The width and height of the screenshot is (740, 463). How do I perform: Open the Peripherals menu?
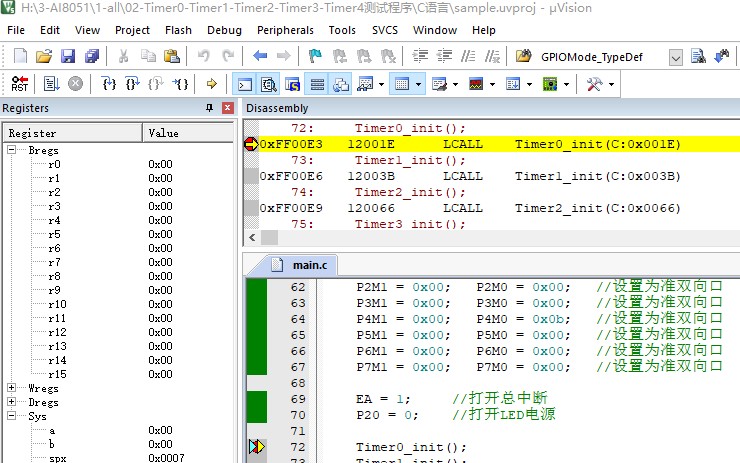(285, 30)
